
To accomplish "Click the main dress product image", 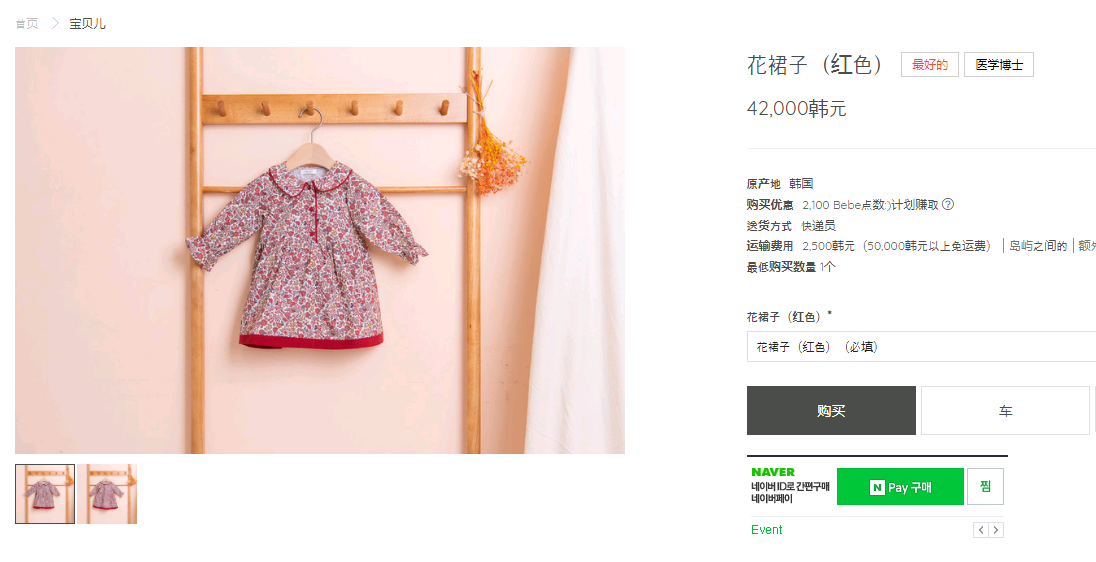I will click(320, 250).
